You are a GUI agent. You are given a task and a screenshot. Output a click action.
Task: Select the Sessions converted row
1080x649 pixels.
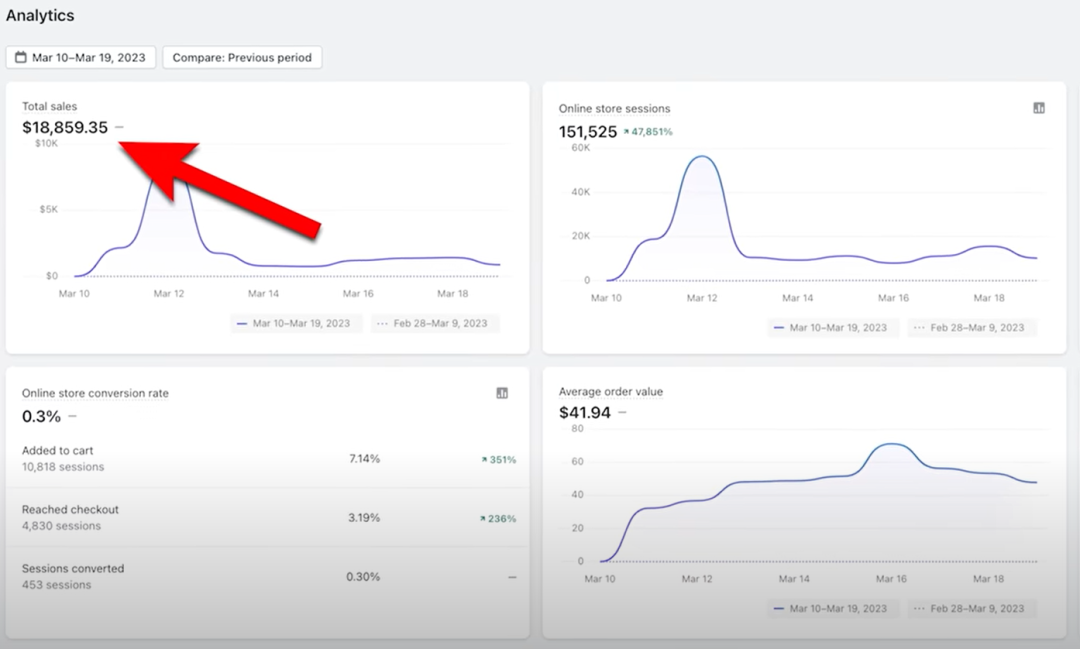coord(267,577)
